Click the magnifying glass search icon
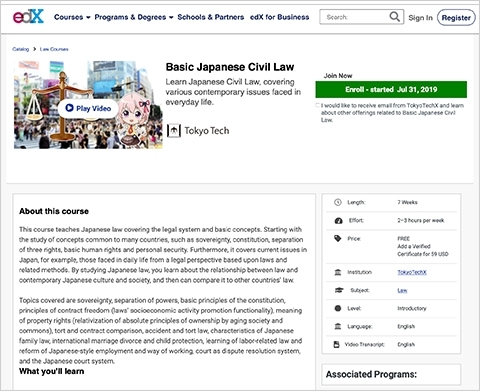480x391 pixels. pyautogui.click(x=395, y=16)
